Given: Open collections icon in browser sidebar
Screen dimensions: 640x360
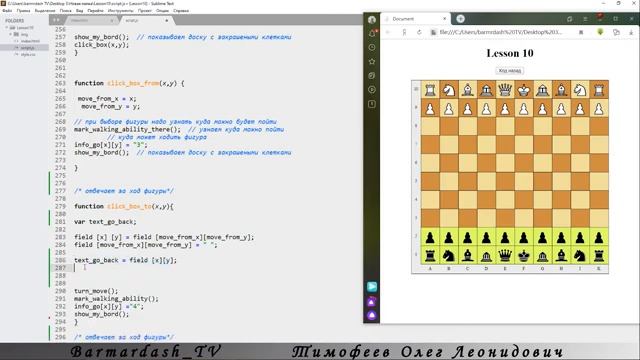Looking at the screenshot, I should pos(372,76).
